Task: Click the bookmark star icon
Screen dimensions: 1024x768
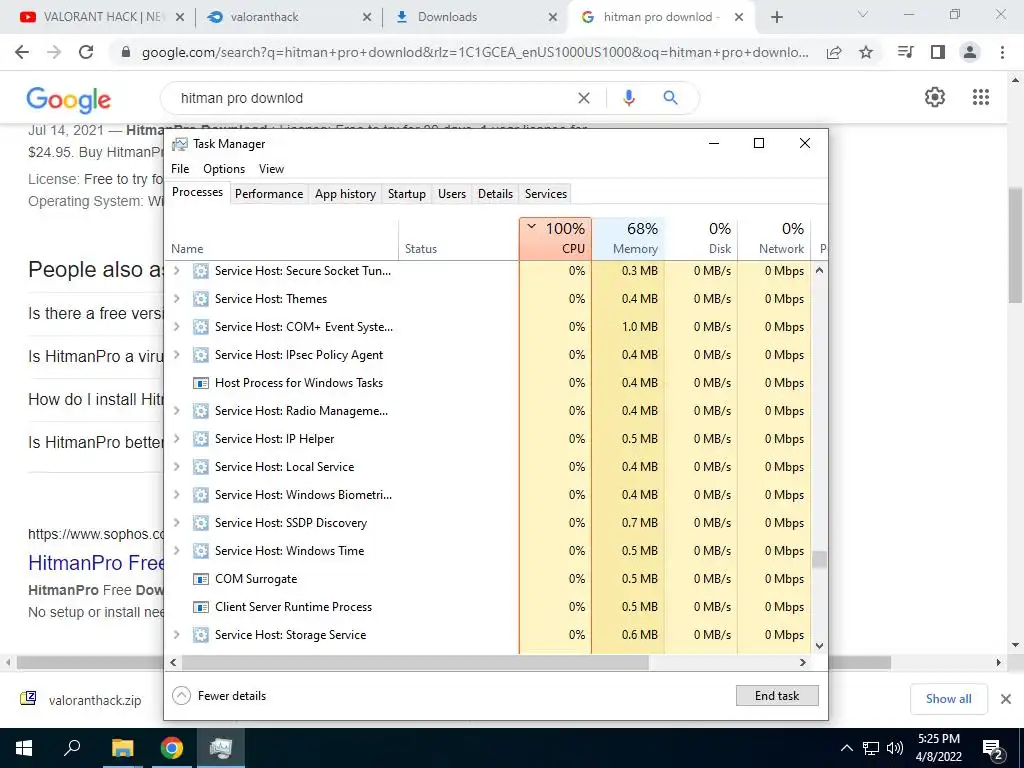Action: (866, 52)
